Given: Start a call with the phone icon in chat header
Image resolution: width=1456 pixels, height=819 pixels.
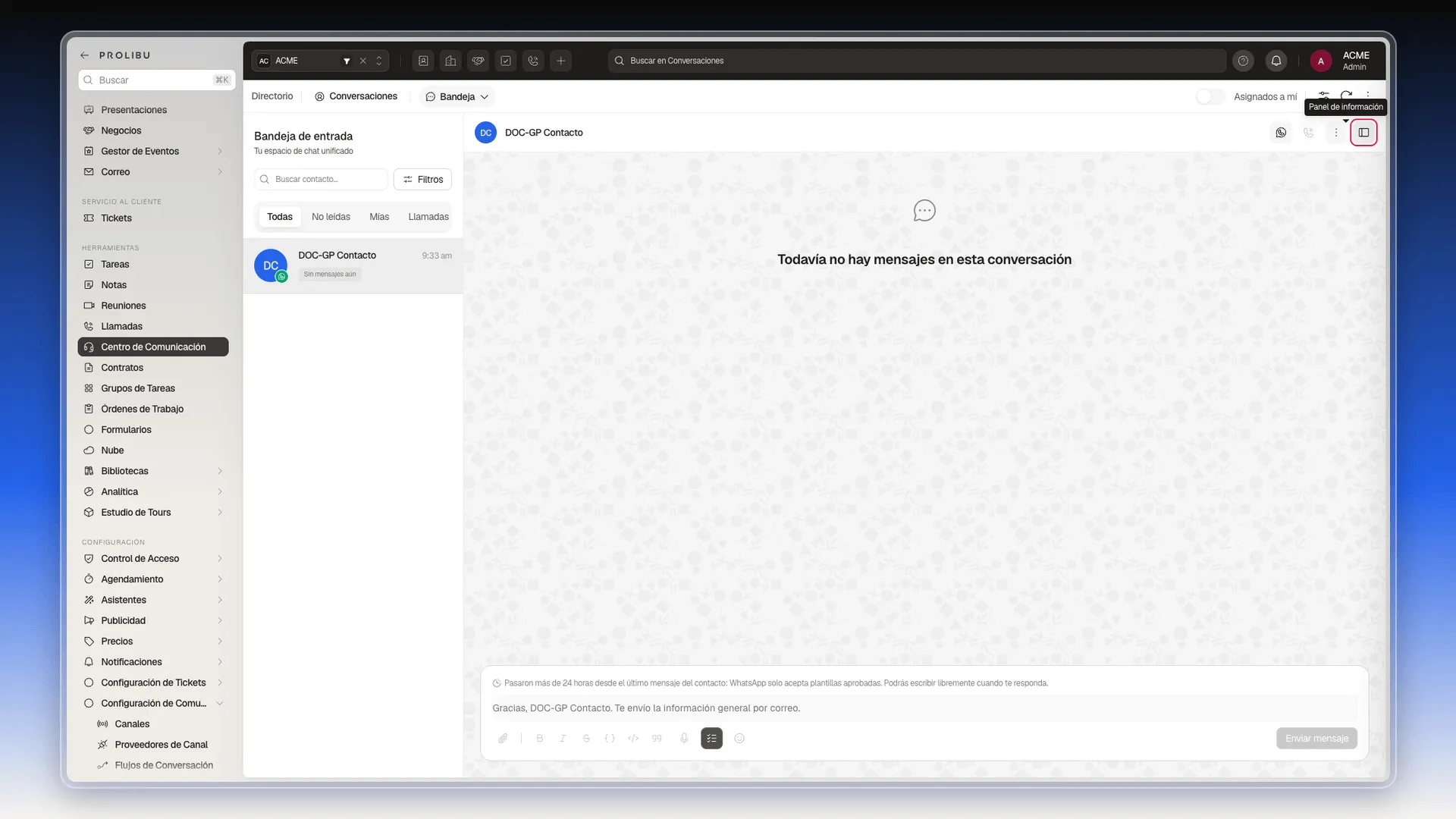Looking at the screenshot, I should (x=1308, y=133).
